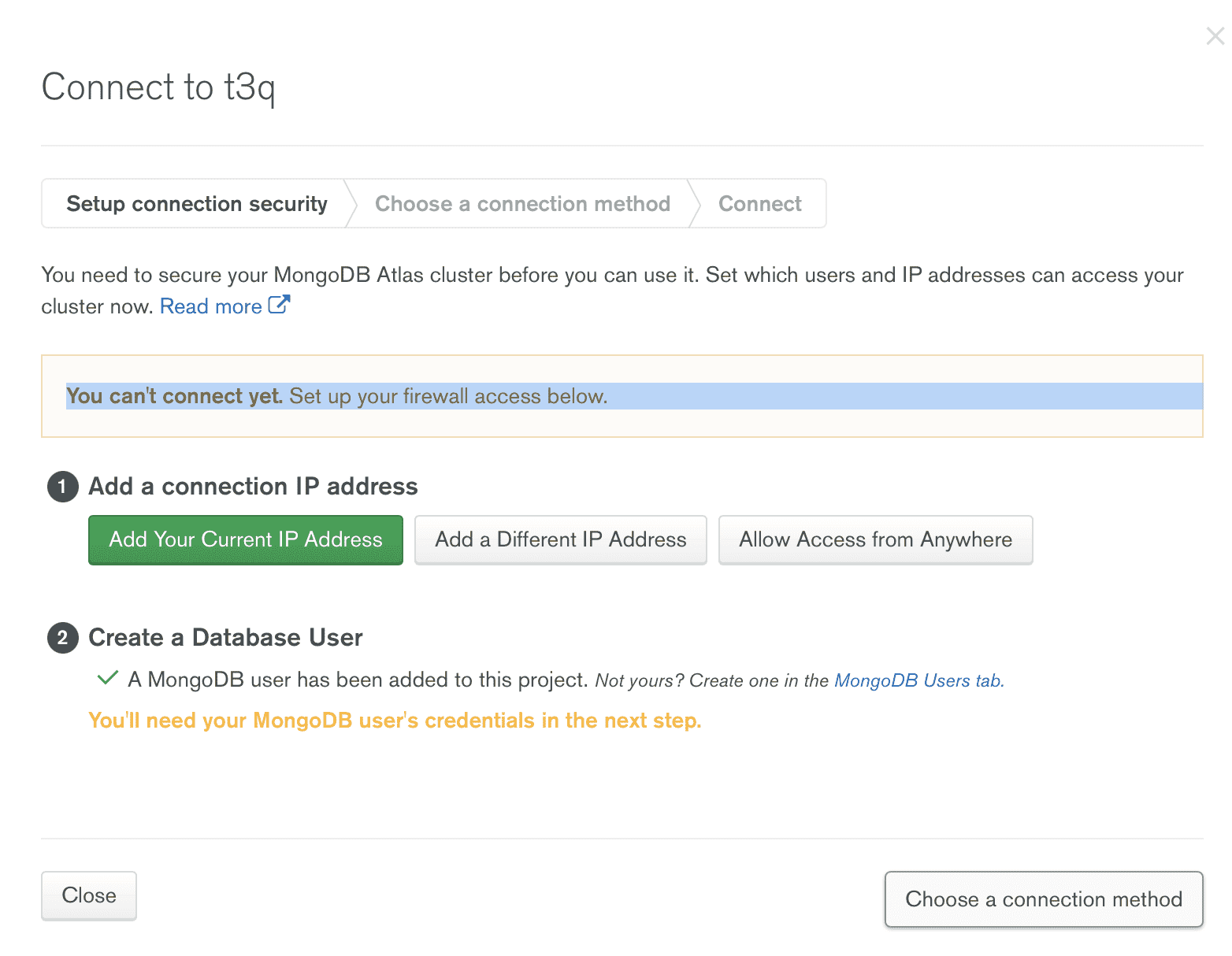Click the "Connect to t3q" dialog title
The width and height of the screenshot is (1232, 956).
click(158, 87)
